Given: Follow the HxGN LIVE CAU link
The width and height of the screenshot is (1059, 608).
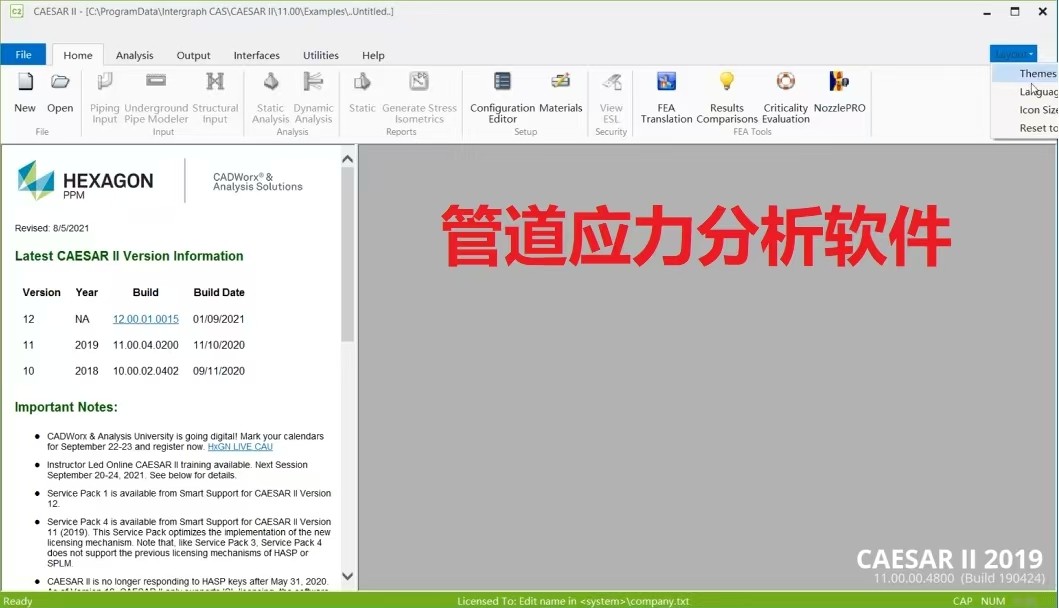Looking at the screenshot, I should (x=240, y=447).
